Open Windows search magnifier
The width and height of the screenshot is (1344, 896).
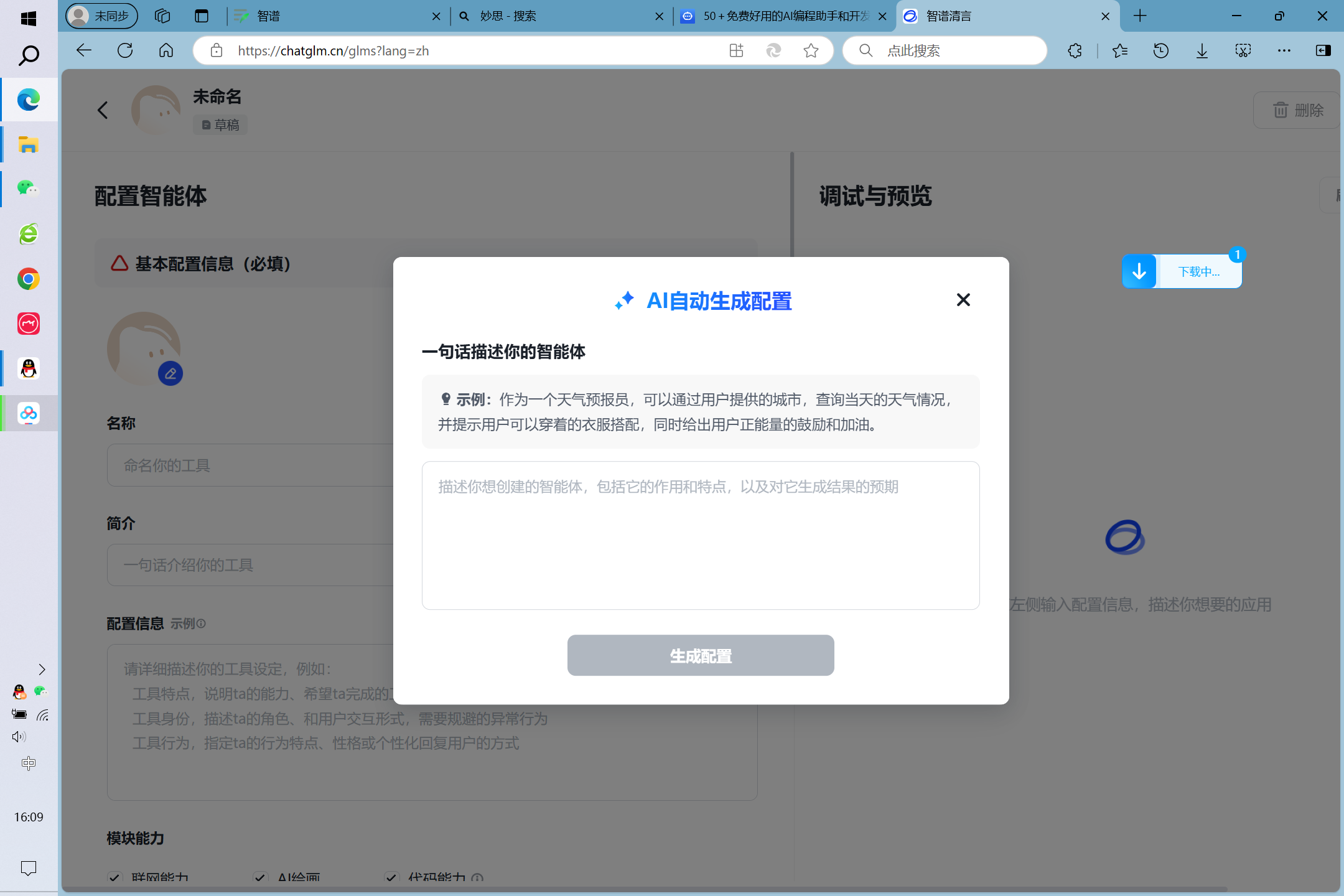coord(29,55)
